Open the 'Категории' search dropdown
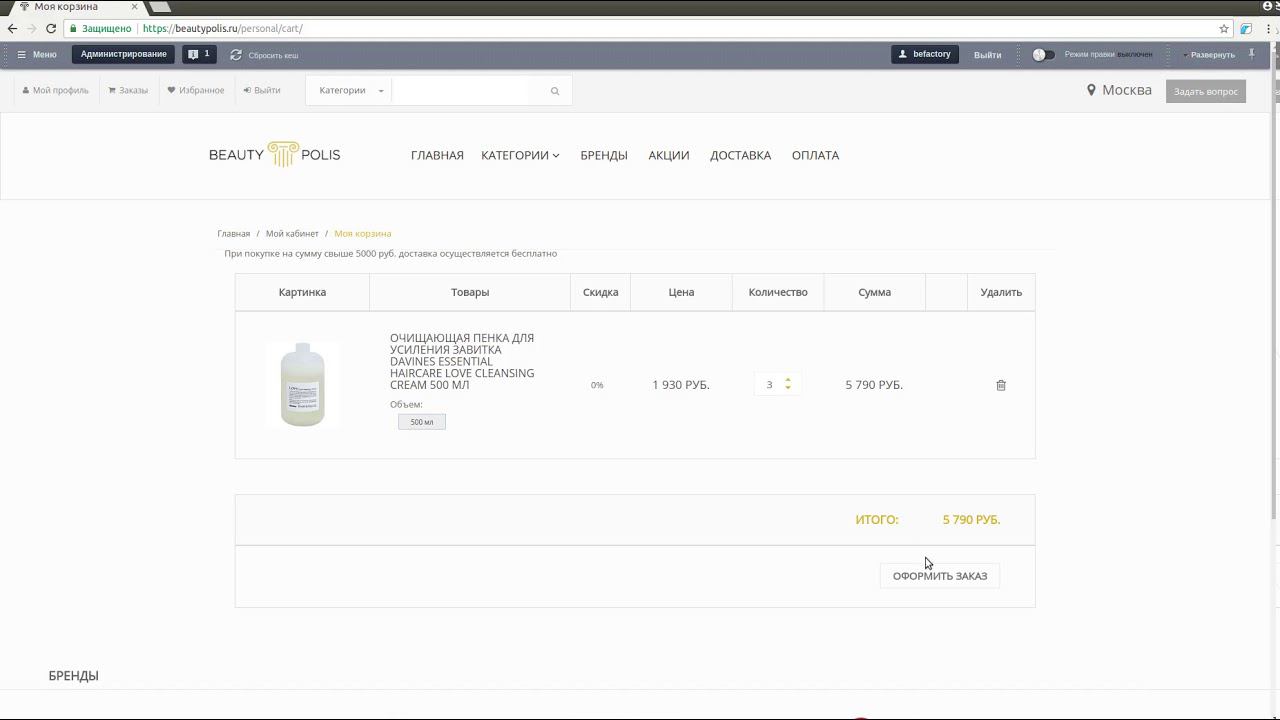 351,91
